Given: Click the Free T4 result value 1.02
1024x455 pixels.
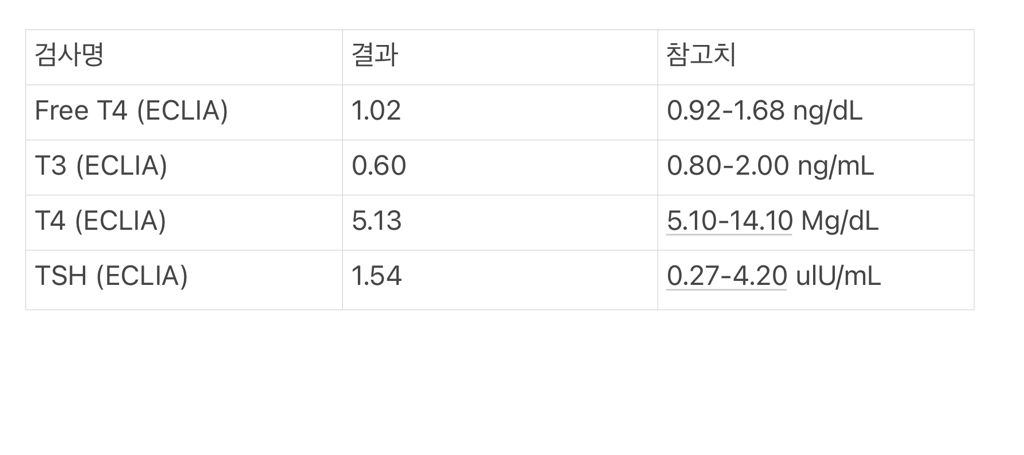Looking at the screenshot, I should (376, 111).
